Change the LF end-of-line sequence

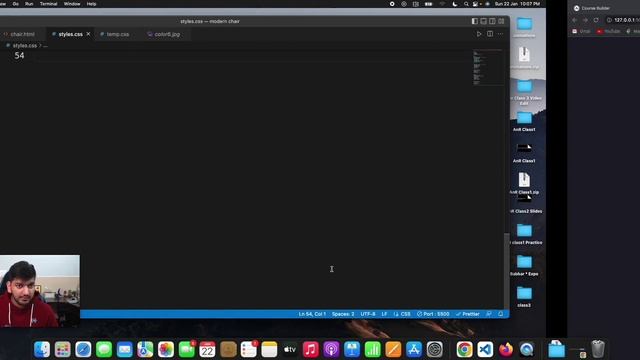(384, 314)
